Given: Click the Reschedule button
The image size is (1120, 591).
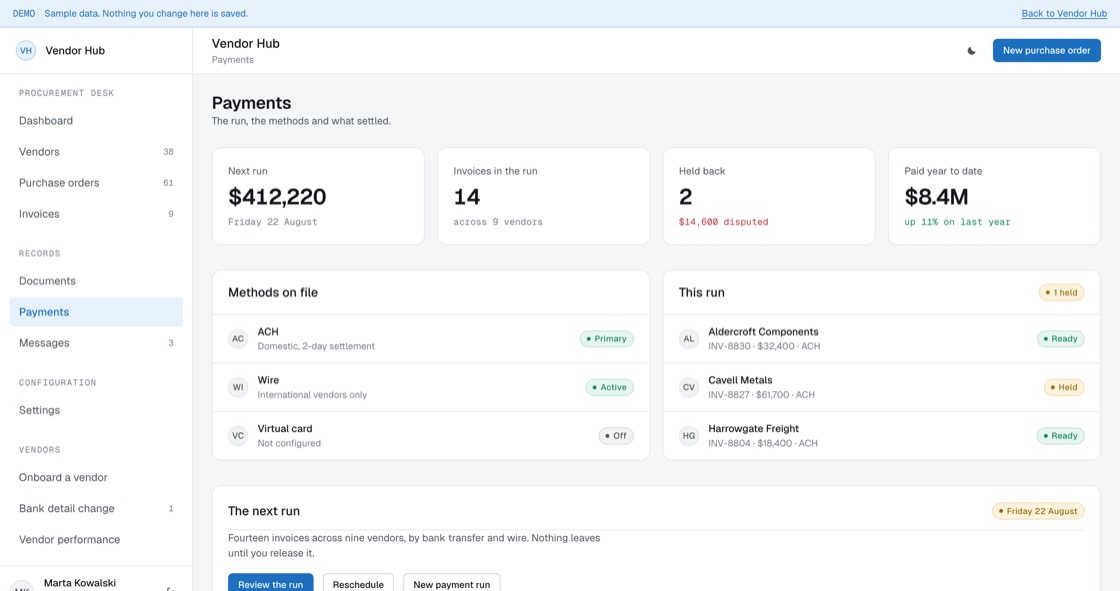Looking at the screenshot, I should 358,584.
